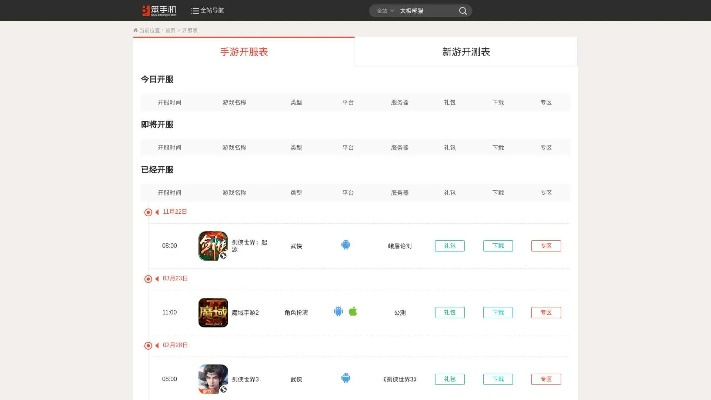The image size is (711, 400).
Task: Open the 剑侠世界3 game thumbnail
Action: [213, 379]
